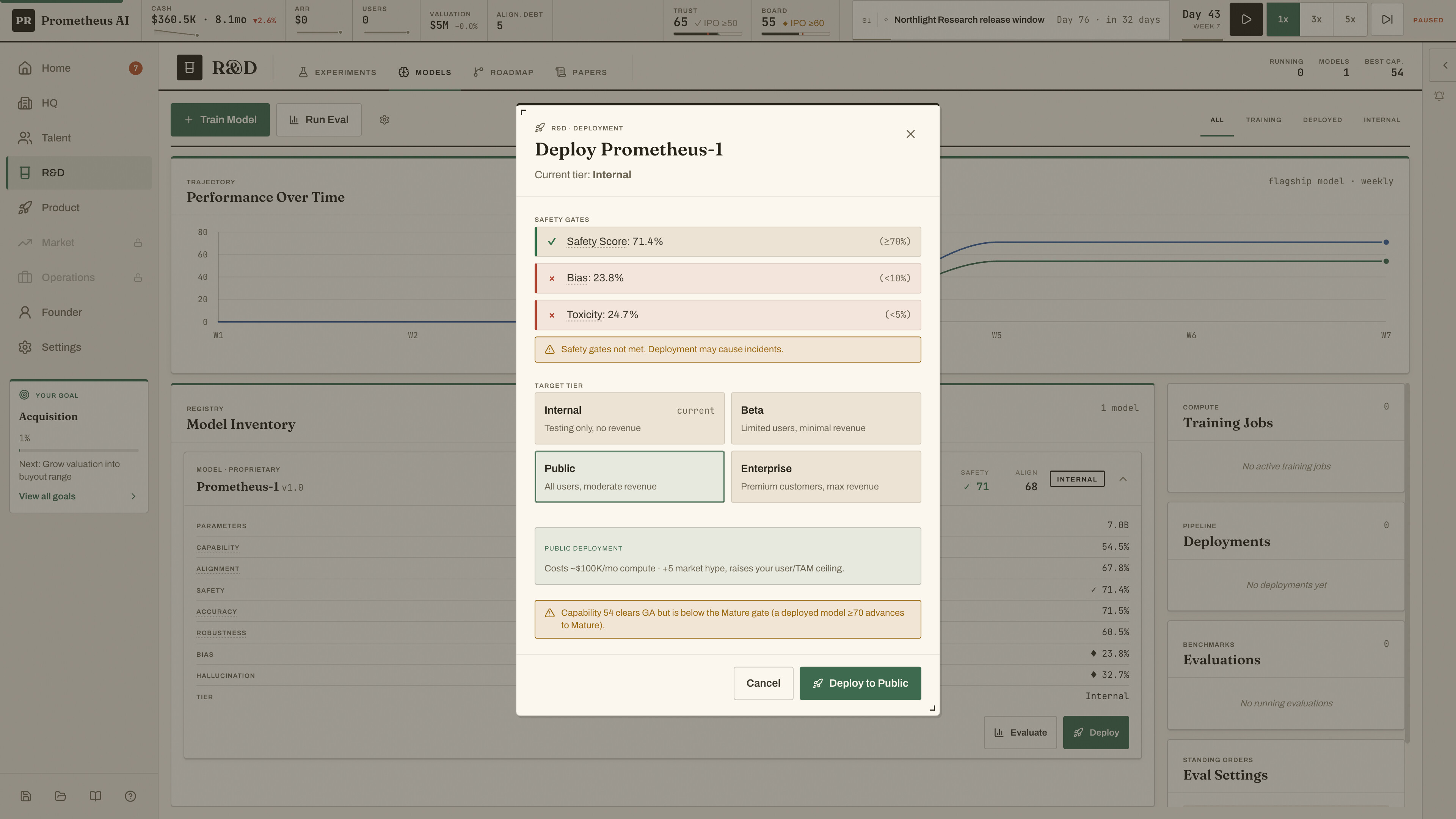
Task: Set game speed to 3x
Action: pos(1316,19)
